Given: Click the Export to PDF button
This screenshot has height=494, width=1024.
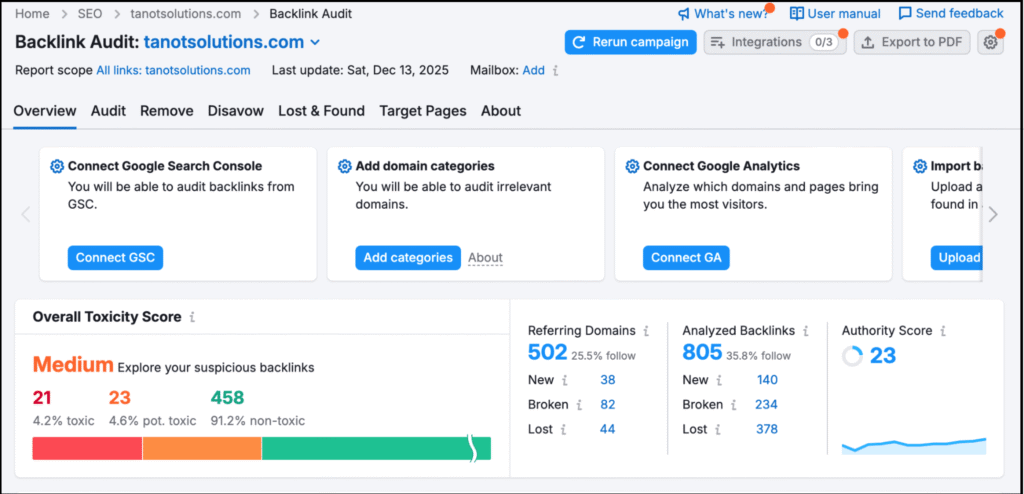Looking at the screenshot, I should pos(912,42).
